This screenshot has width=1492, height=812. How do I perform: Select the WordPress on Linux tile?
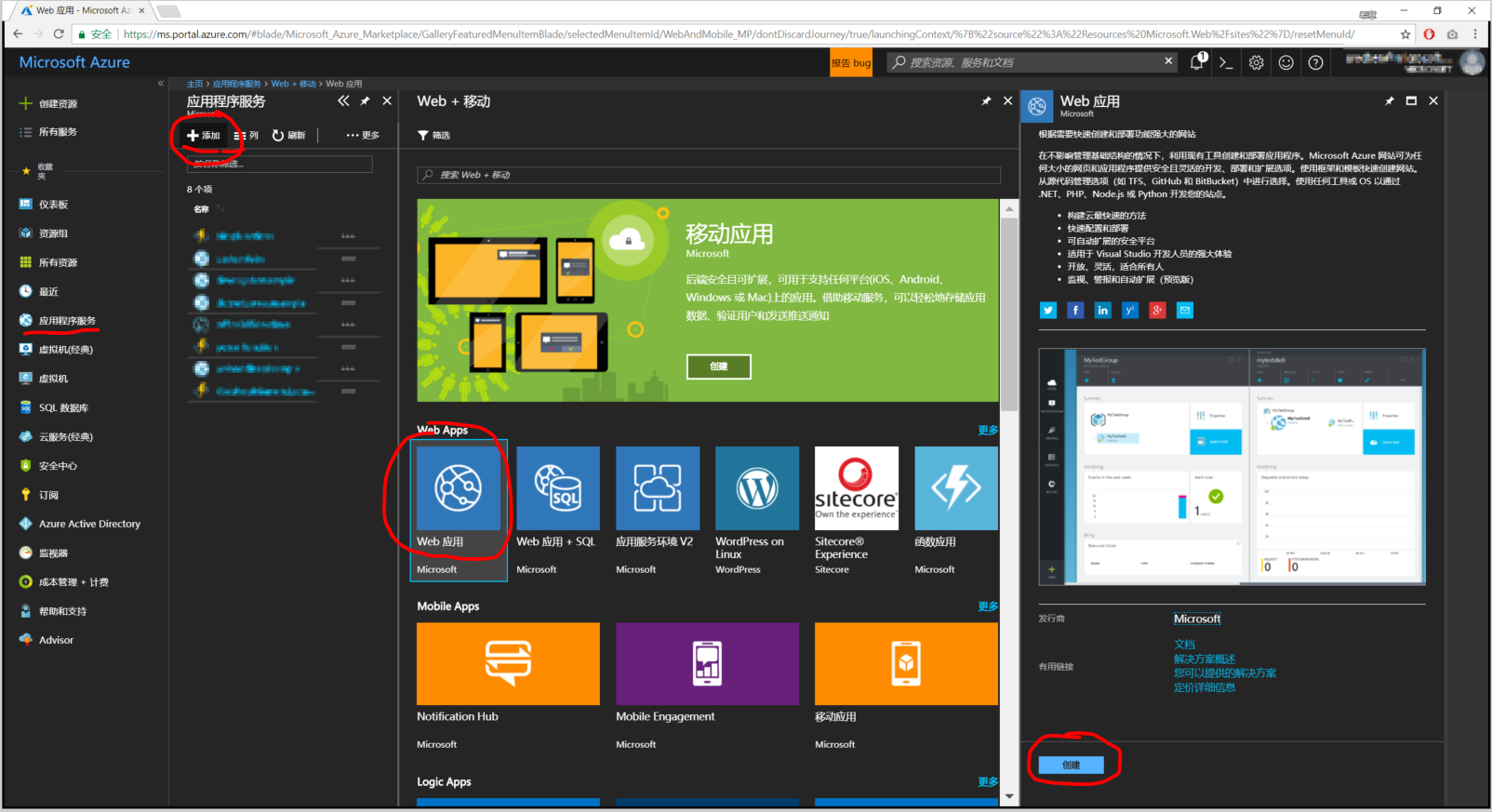tap(757, 510)
